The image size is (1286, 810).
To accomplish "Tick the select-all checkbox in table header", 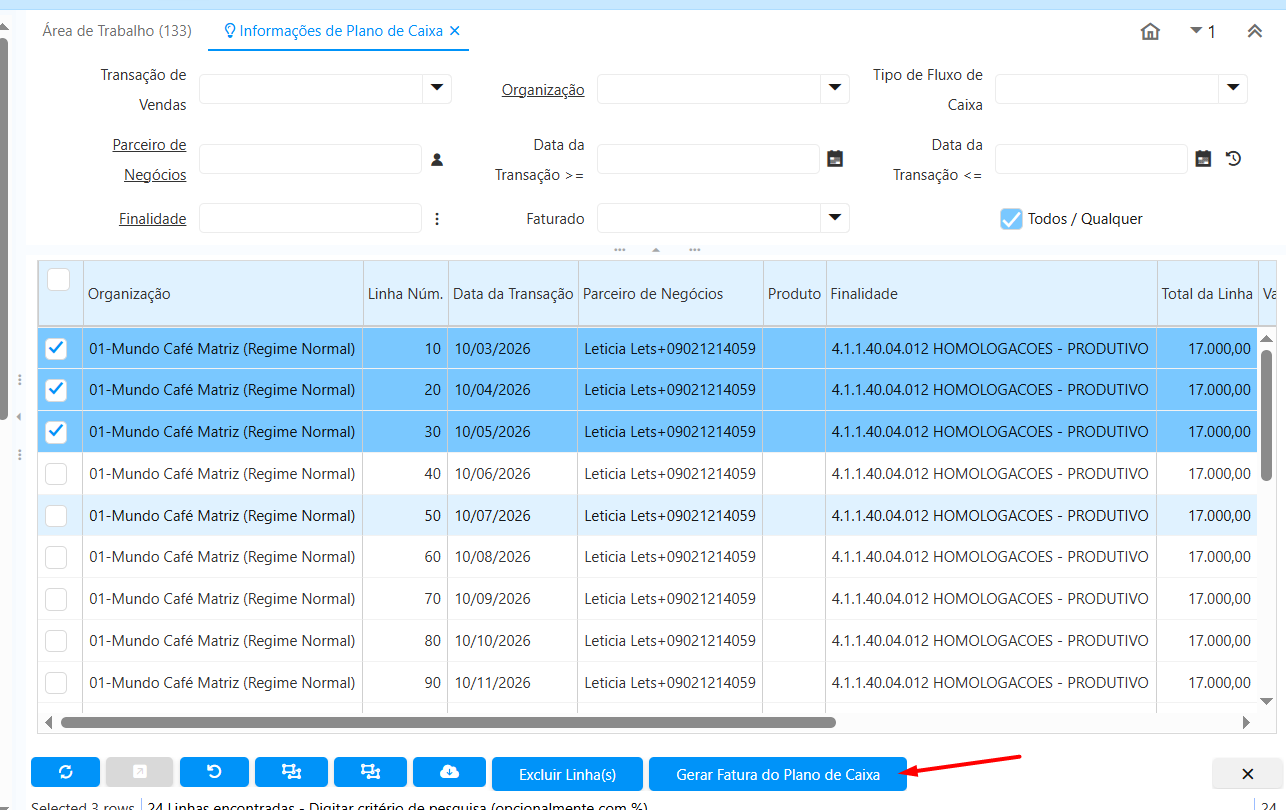I will tap(59, 280).
